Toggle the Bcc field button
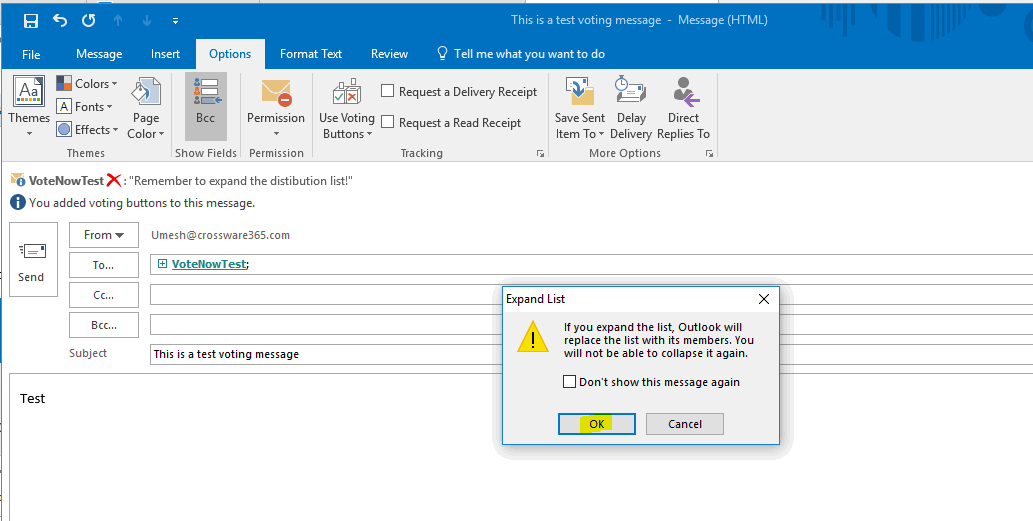 pos(206,106)
